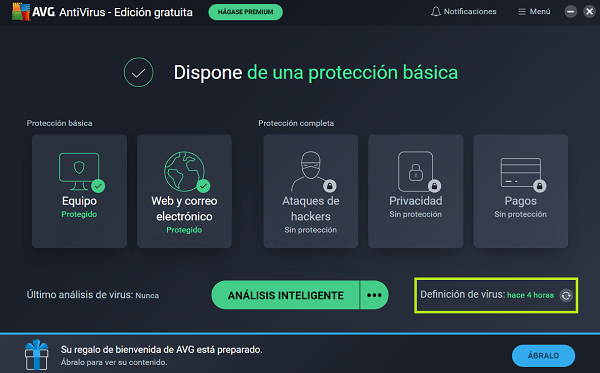Click the Pagos credit card icon

(x=521, y=172)
